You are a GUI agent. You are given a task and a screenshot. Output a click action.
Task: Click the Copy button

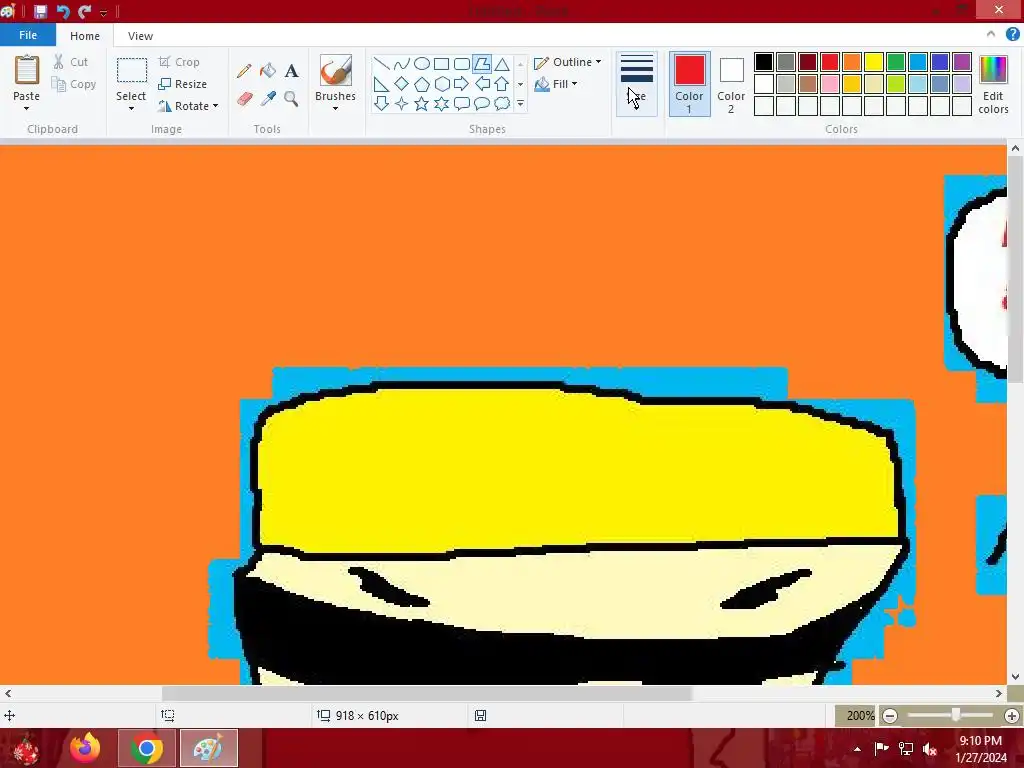74,84
